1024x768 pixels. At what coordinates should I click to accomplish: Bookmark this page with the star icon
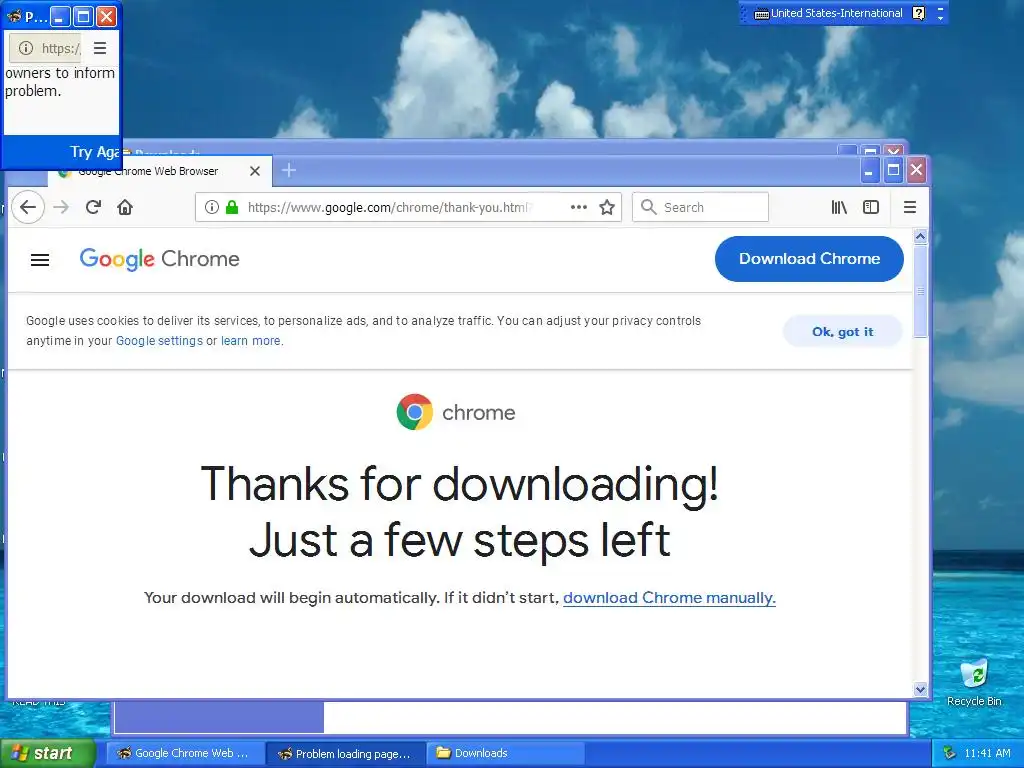click(607, 207)
